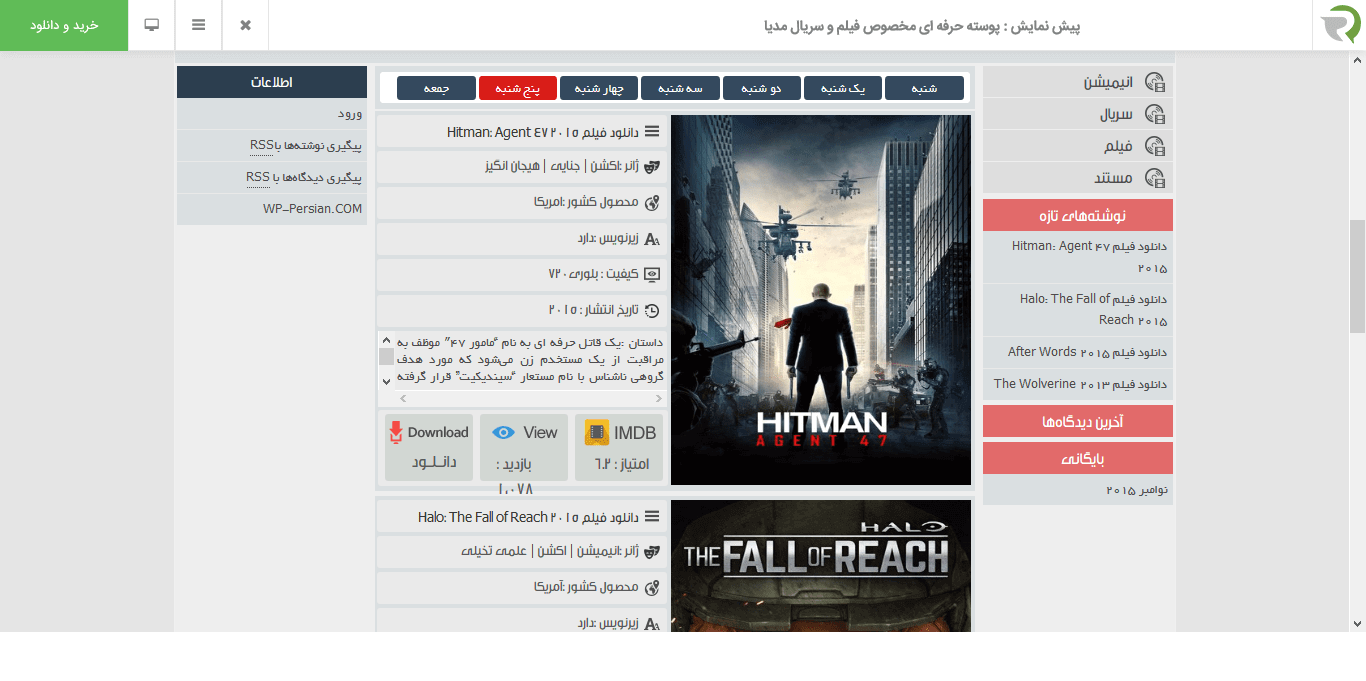
Task: Click the disc icon beside مستند category
Action: click(1155, 179)
